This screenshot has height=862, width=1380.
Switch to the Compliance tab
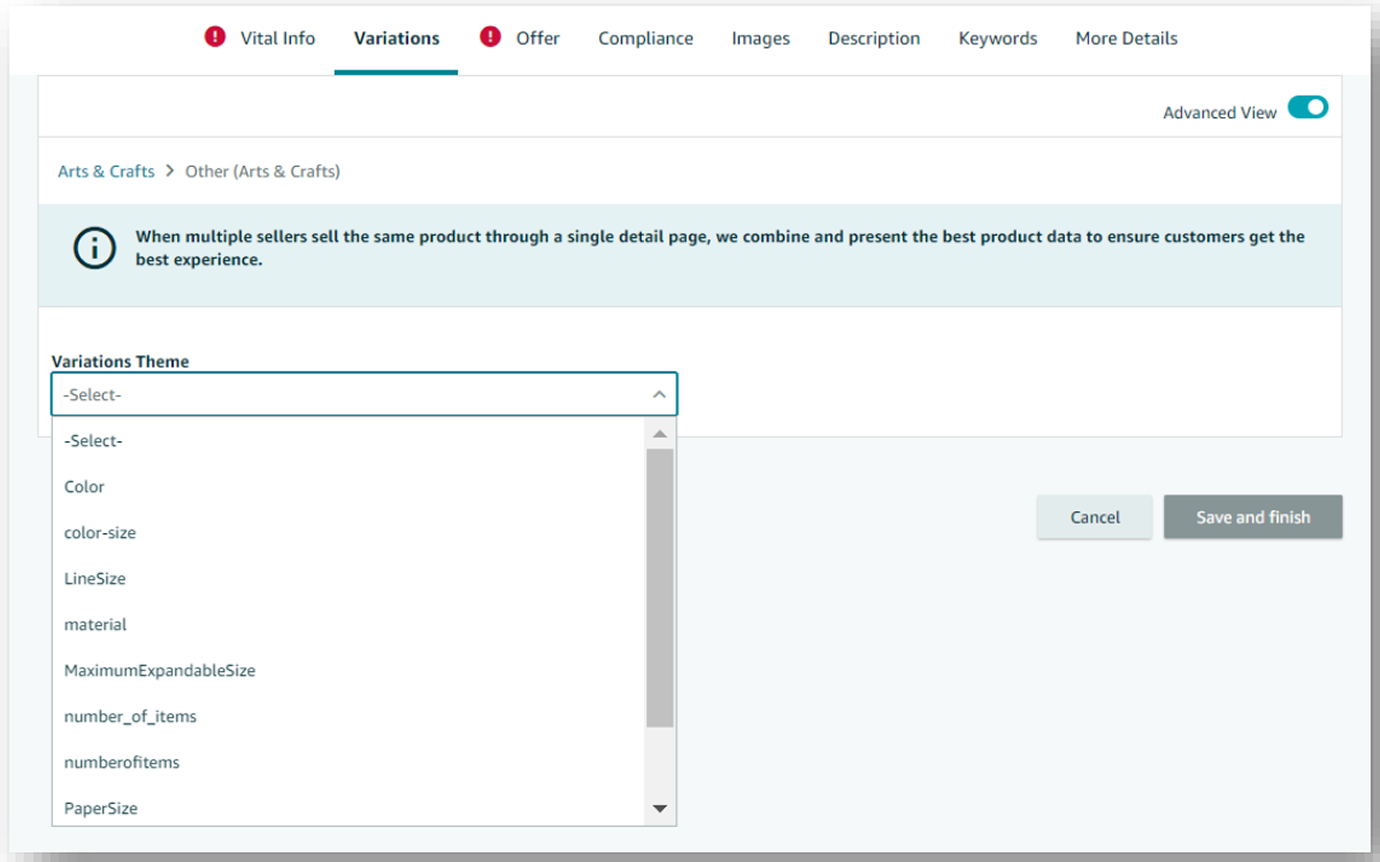point(645,38)
